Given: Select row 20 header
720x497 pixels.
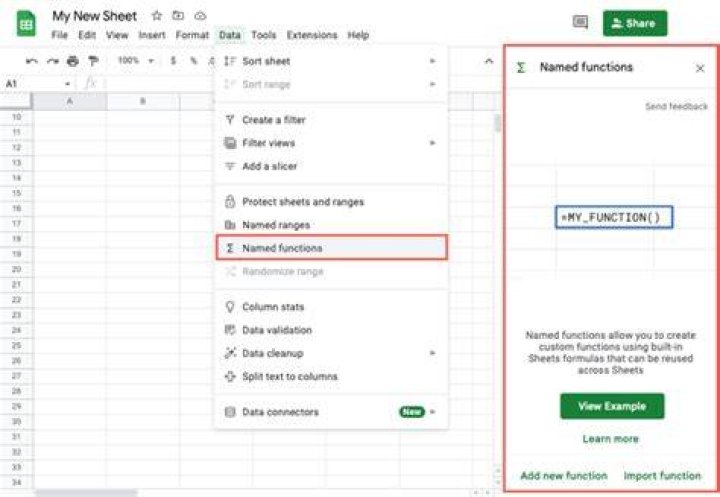Looking at the screenshot, I should pyautogui.click(x=17, y=269).
